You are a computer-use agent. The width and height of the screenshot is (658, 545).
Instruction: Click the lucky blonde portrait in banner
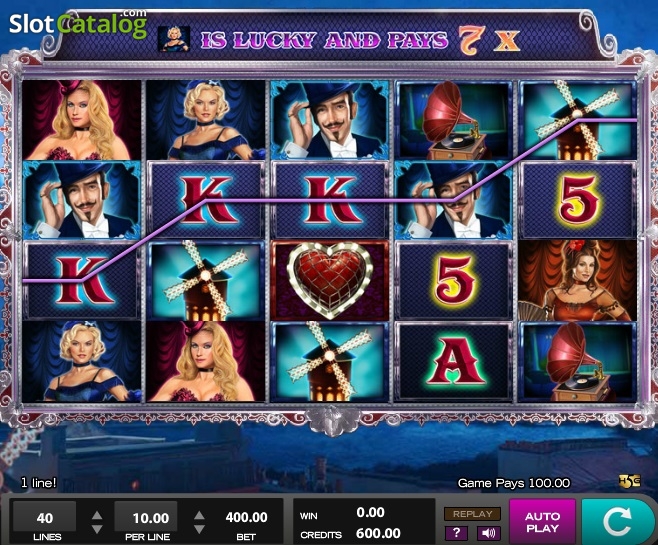click(x=174, y=39)
